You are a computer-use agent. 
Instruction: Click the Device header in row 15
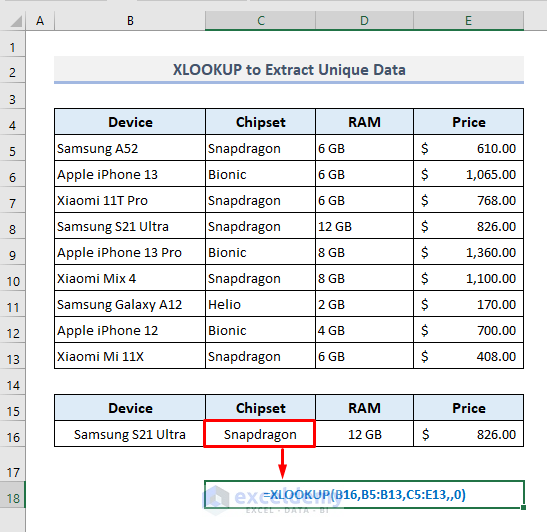130,408
